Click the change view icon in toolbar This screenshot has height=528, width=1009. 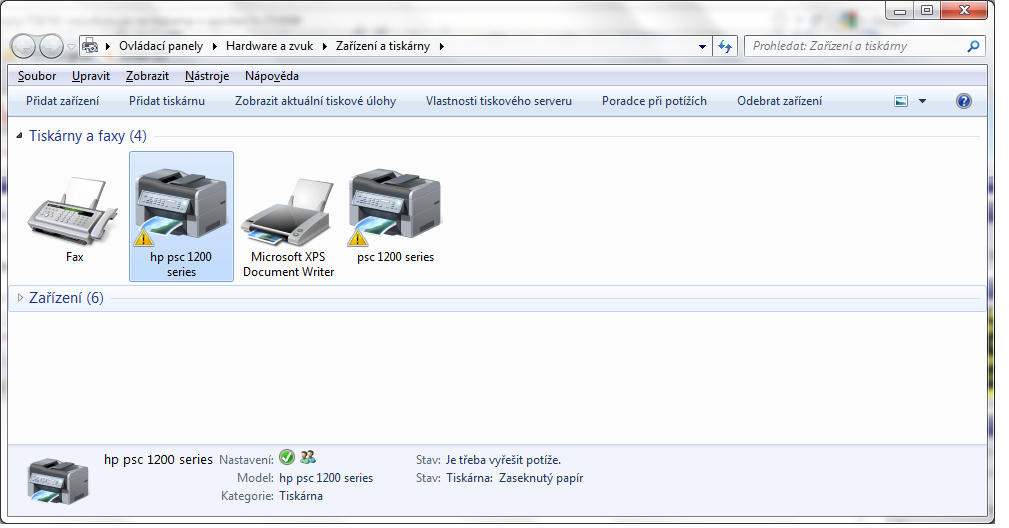[901, 101]
